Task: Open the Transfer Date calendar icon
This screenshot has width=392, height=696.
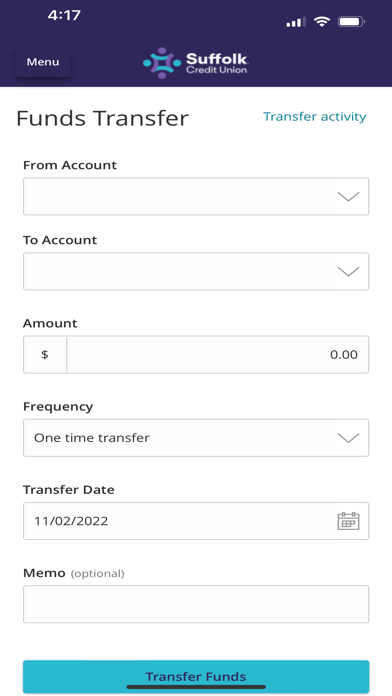Action: [348, 521]
